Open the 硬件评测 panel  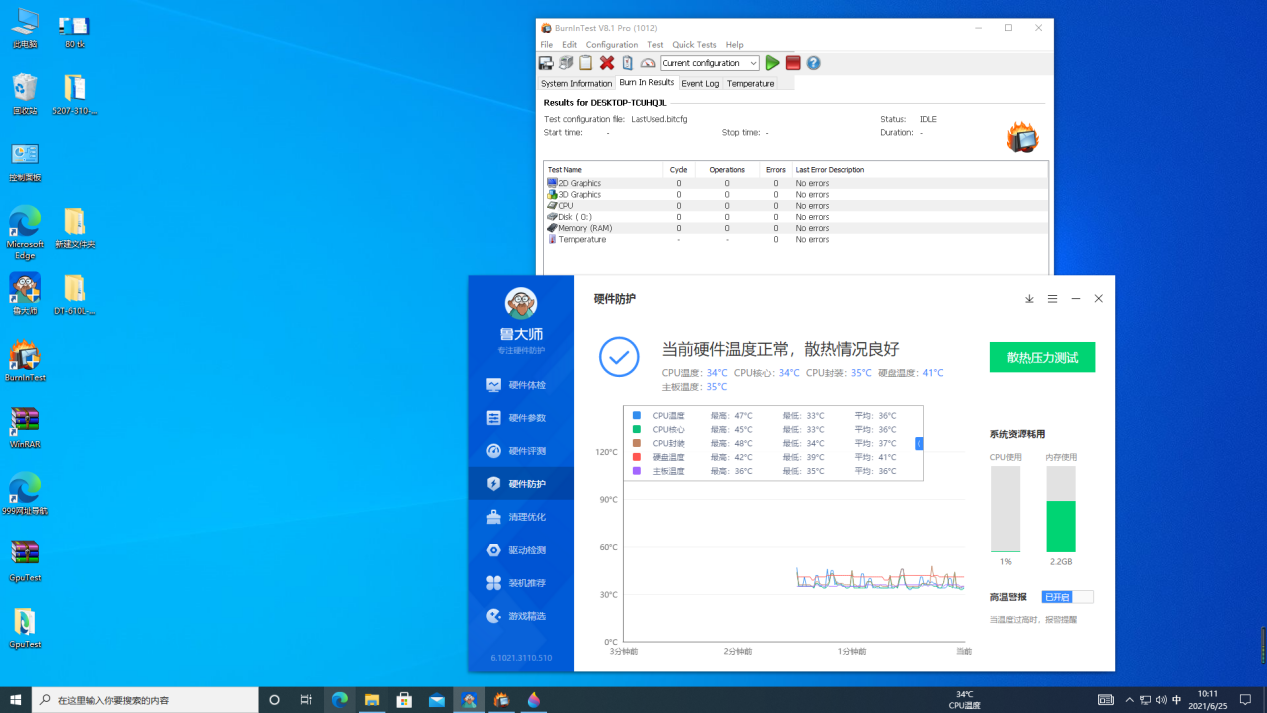click(x=520, y=450)
